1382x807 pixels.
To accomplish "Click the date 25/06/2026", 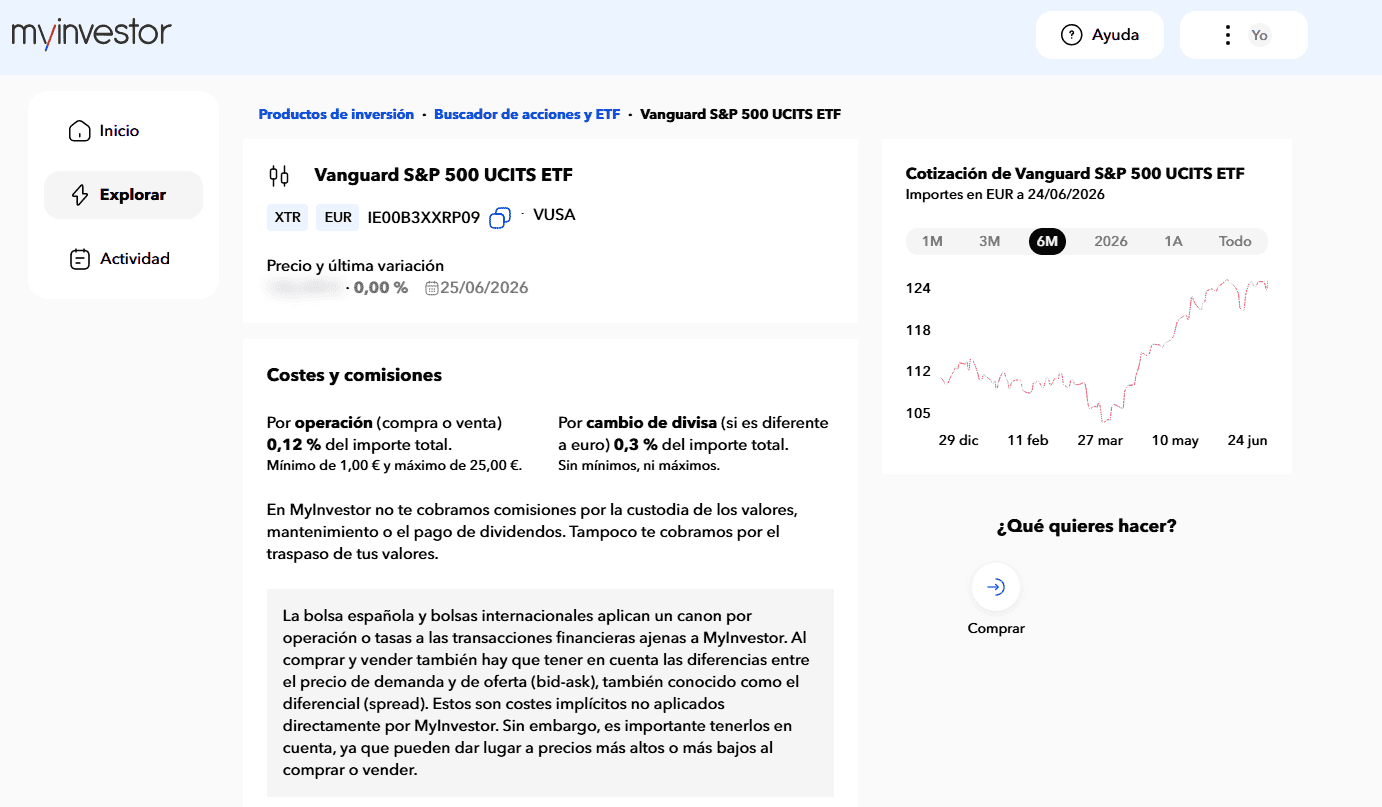I will [x=484, y=288].
